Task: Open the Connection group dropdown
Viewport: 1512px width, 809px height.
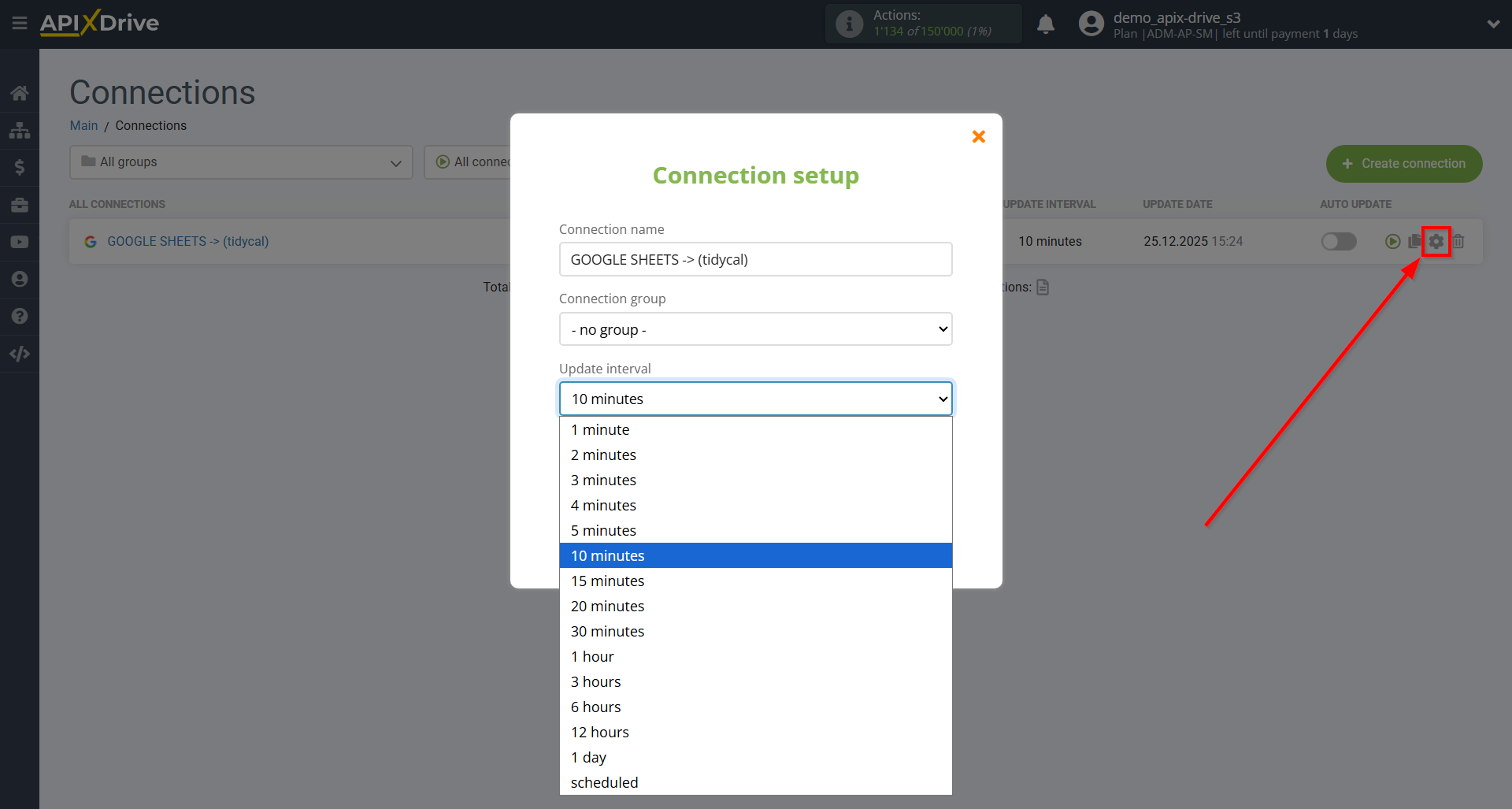Action: coord(755,328)
